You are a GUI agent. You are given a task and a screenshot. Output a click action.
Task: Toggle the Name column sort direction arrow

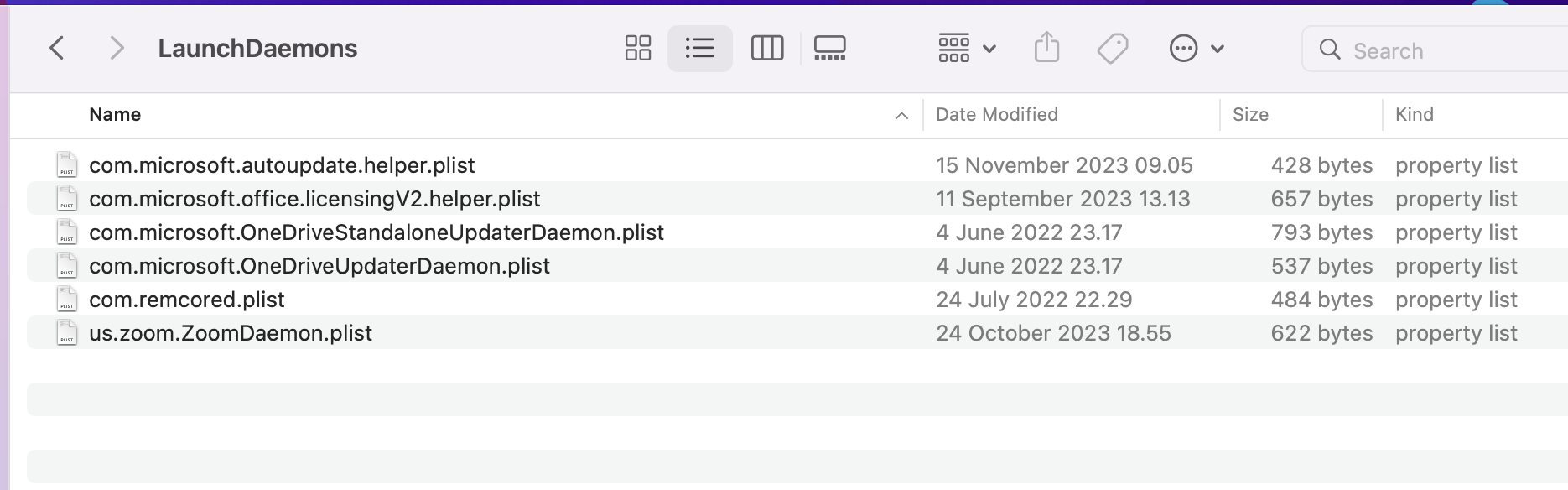901,116
